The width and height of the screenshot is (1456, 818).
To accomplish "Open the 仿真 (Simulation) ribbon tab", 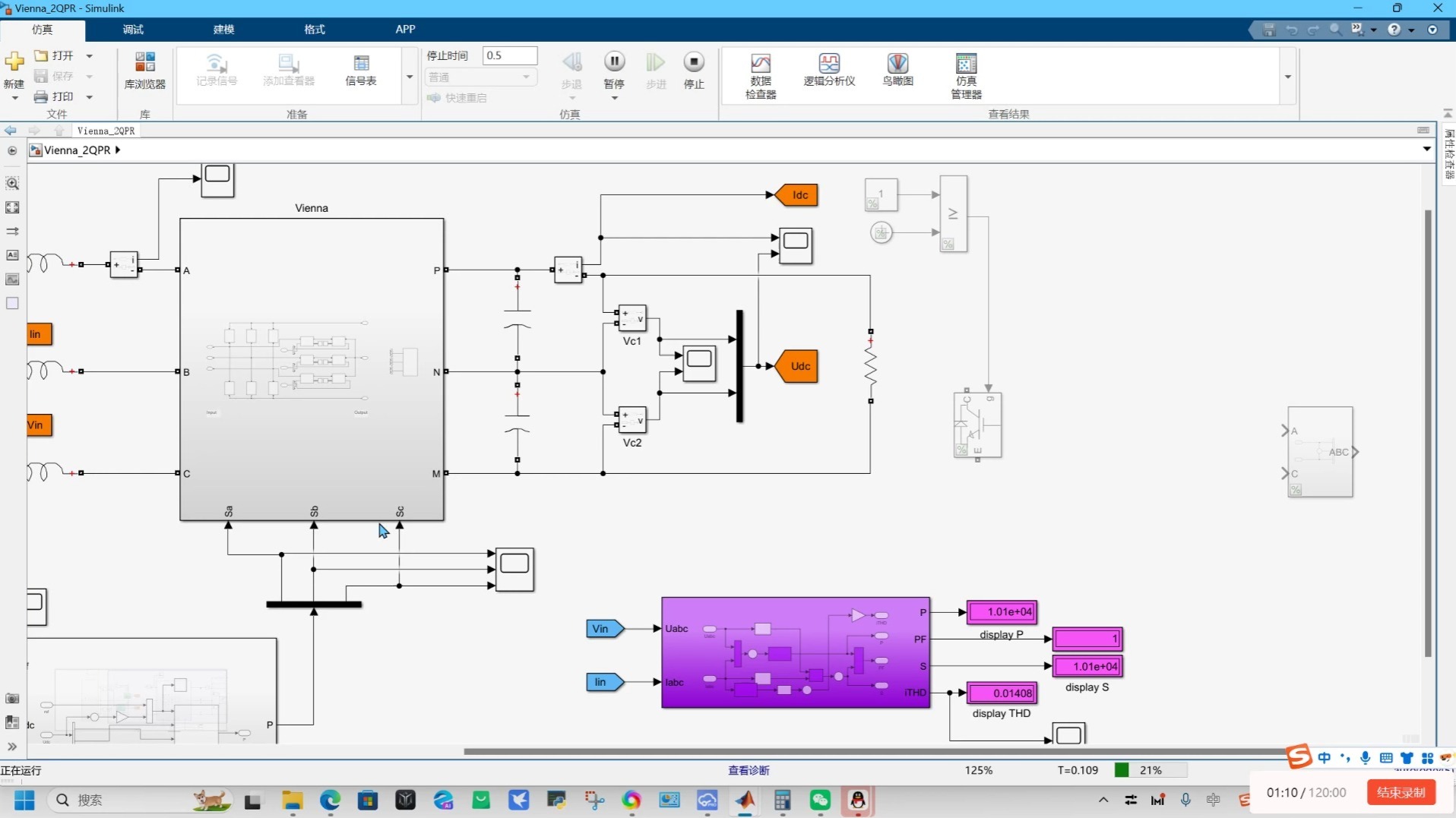I will 43,30.
